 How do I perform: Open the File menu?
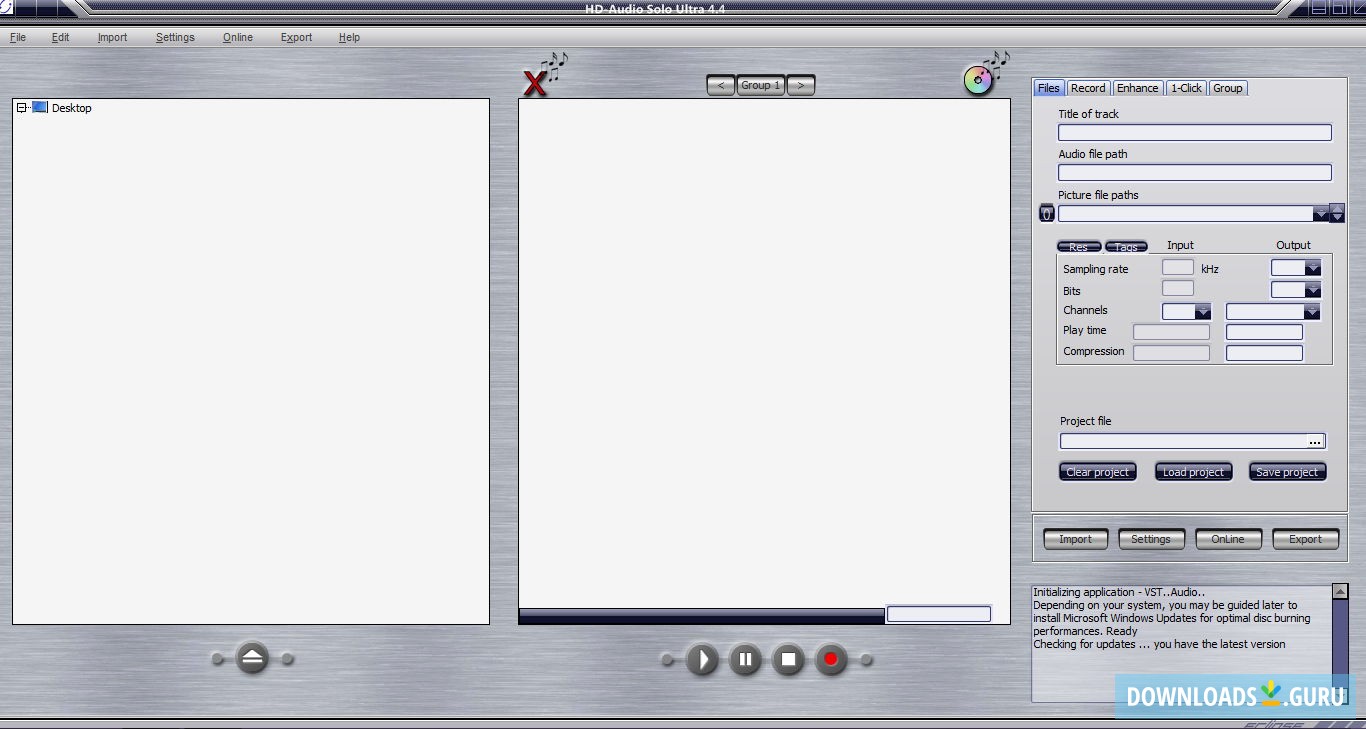click(18, 37)
